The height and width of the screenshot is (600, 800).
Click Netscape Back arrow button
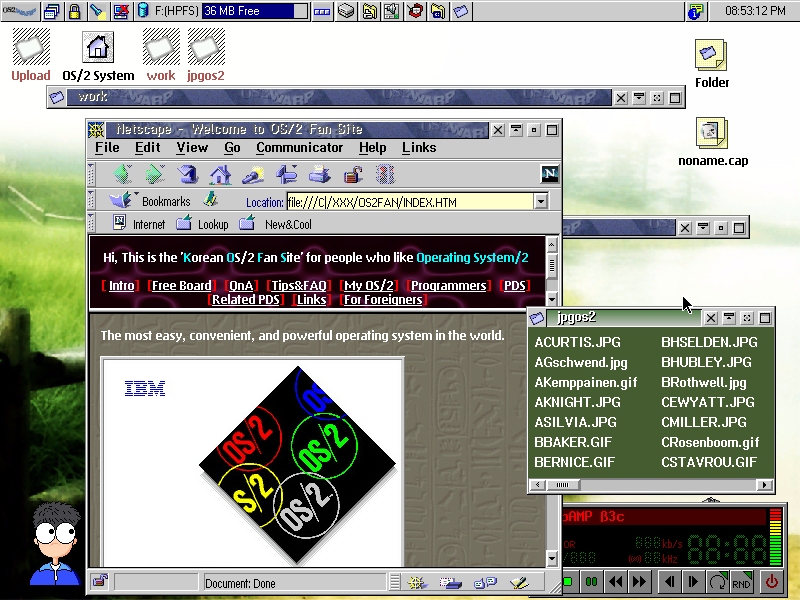click(123, 174)
